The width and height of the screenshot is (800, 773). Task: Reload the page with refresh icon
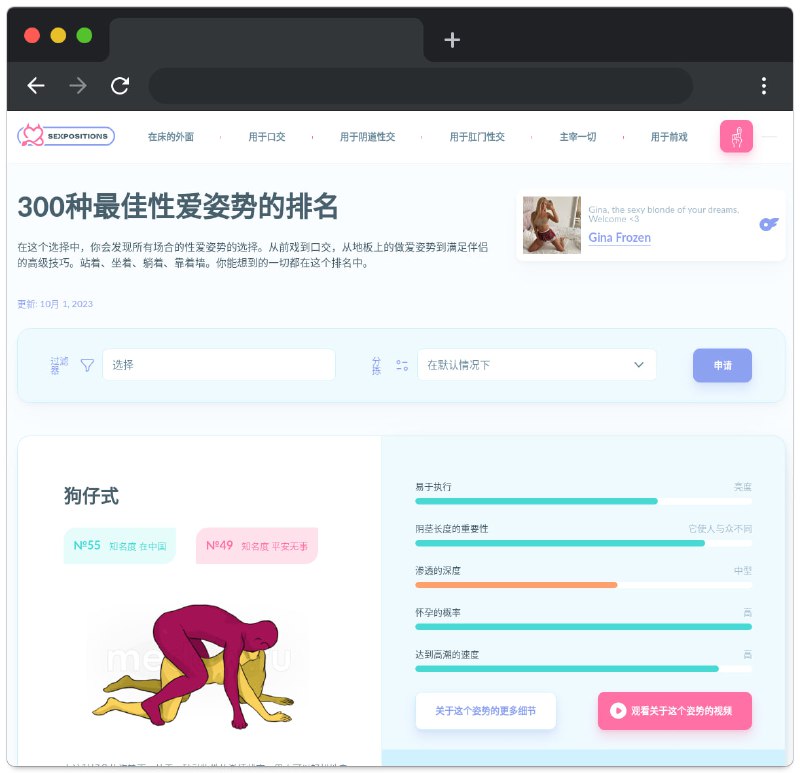(120, 86)
